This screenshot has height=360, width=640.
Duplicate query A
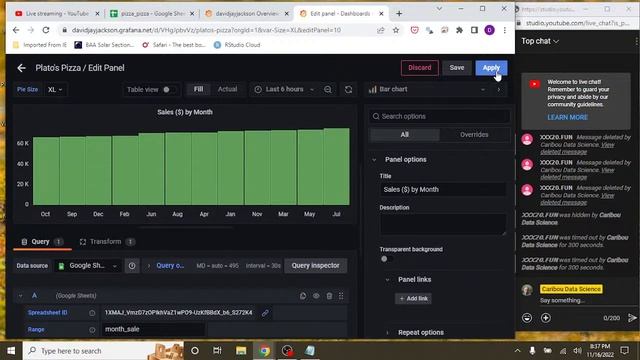[x=303, y=296]
